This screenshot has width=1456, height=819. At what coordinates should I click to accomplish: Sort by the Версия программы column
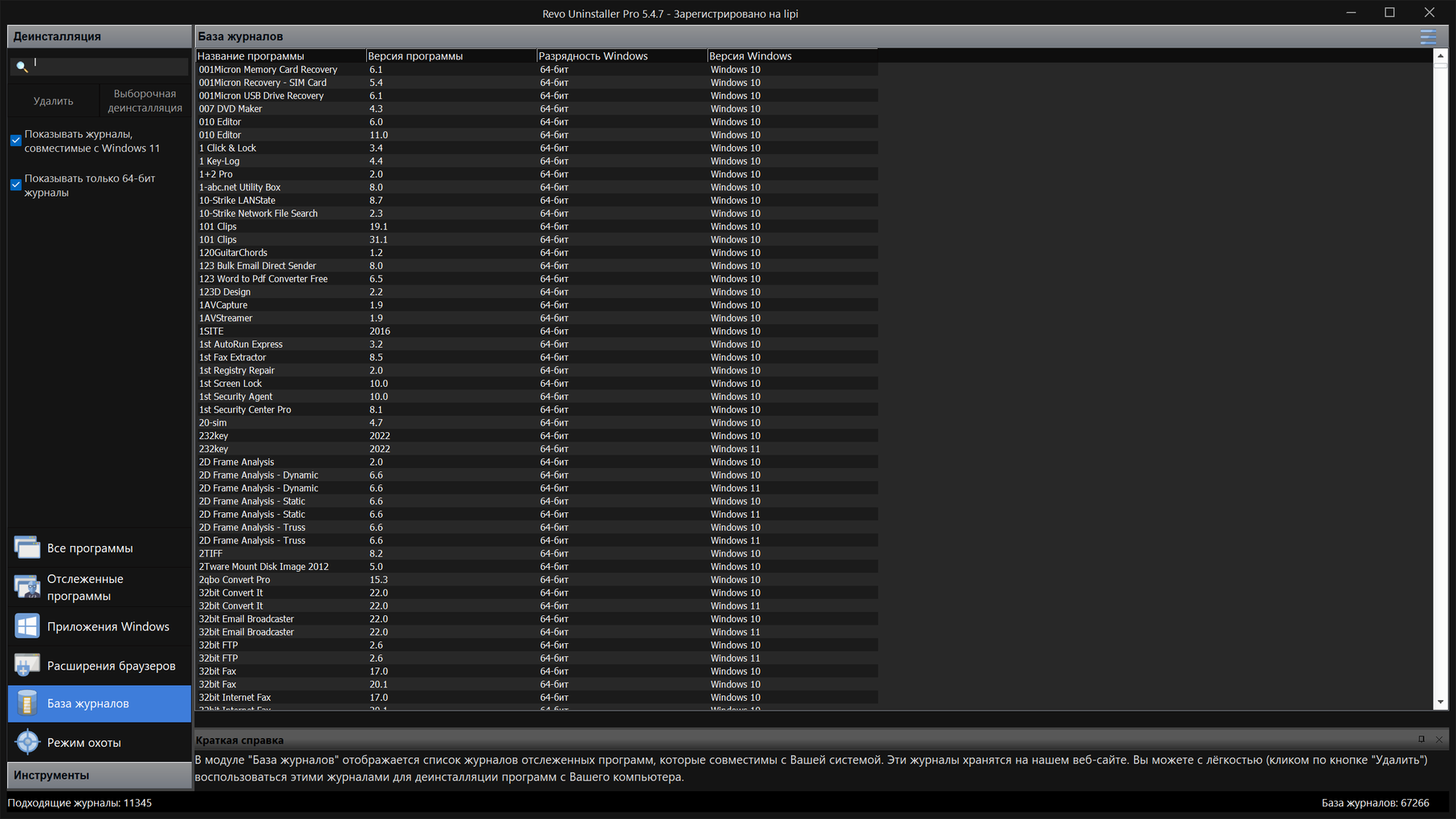coord(451,56)
